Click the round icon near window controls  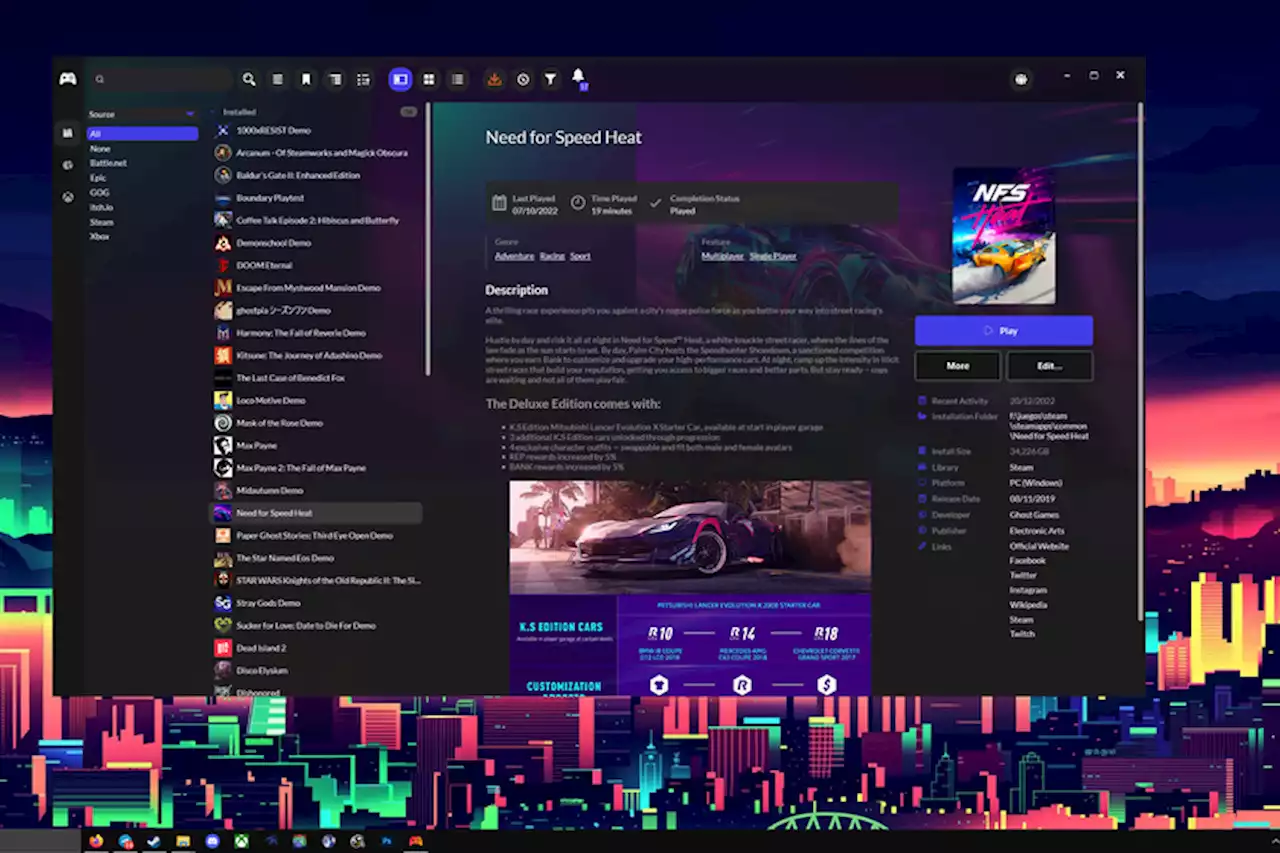point(1021,79)
